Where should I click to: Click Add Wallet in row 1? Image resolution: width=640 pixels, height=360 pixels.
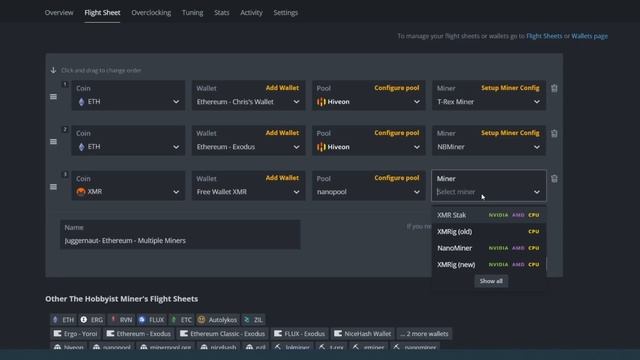(x=282, y=88)
